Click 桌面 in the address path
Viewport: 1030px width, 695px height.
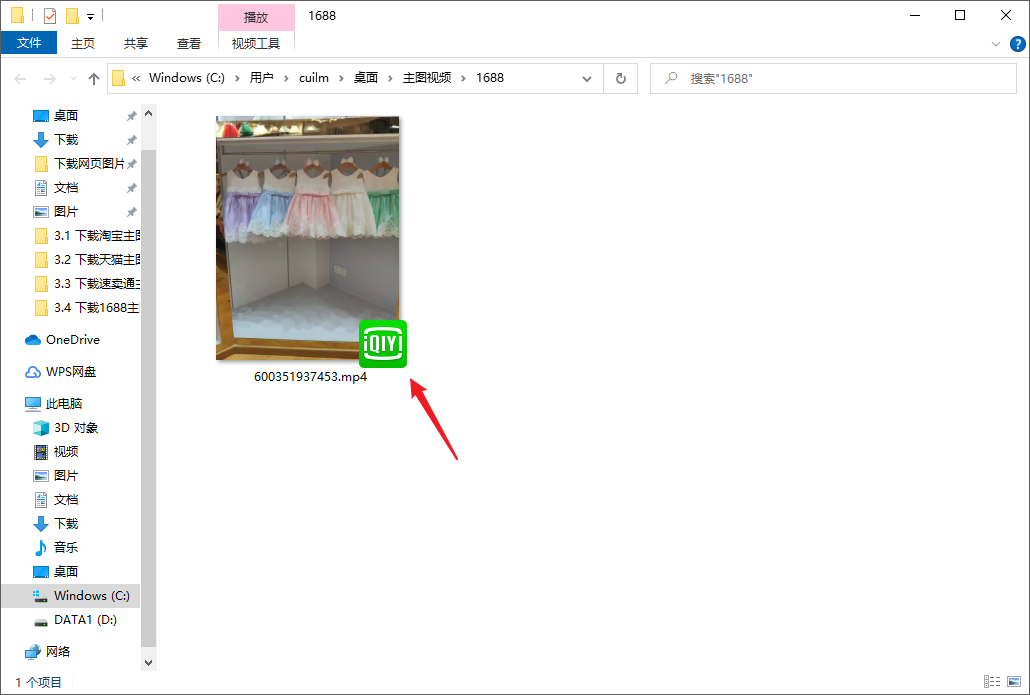click(x=366, y=78)
